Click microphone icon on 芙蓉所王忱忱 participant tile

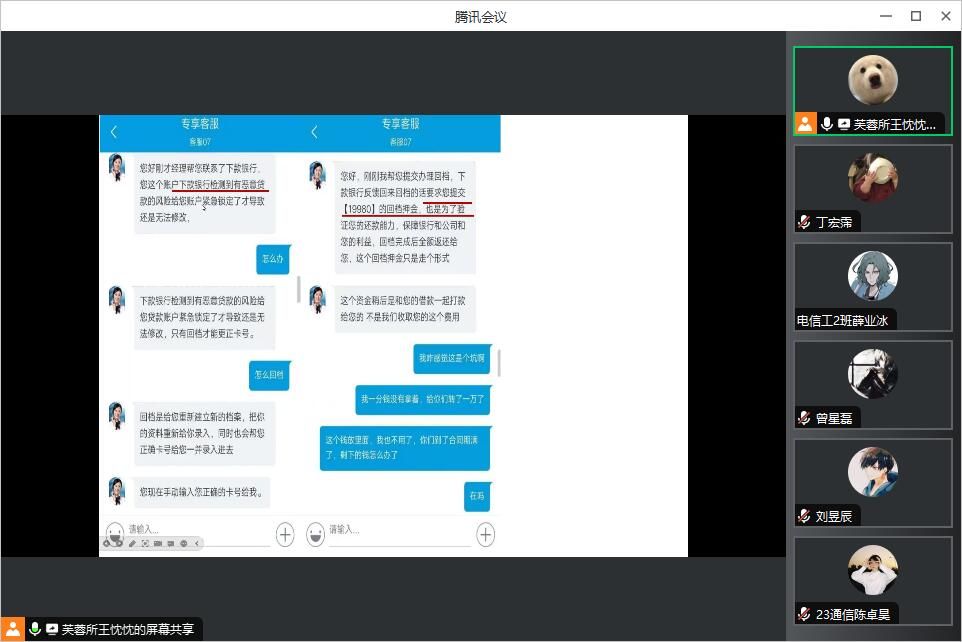pyautogui.click(x=826, y=124)
